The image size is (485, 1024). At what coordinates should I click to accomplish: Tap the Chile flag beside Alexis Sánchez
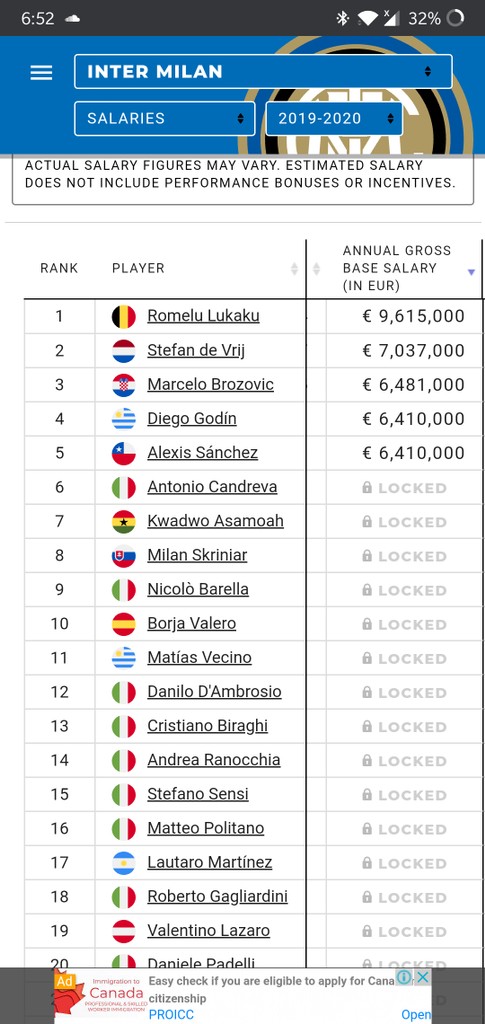coord(123,453)
